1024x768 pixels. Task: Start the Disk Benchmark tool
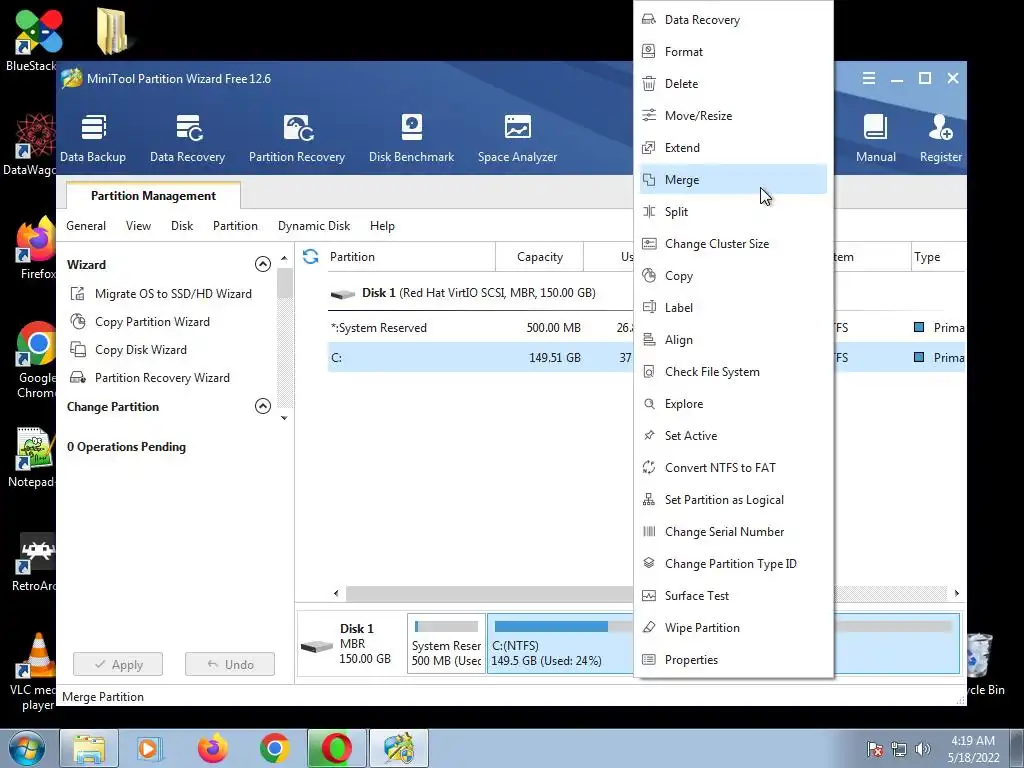coord(411,138)
